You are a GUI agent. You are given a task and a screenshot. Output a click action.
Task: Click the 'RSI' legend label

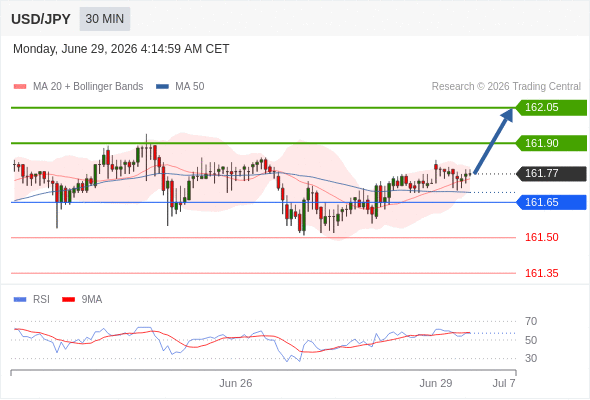(x=41, y=300)
